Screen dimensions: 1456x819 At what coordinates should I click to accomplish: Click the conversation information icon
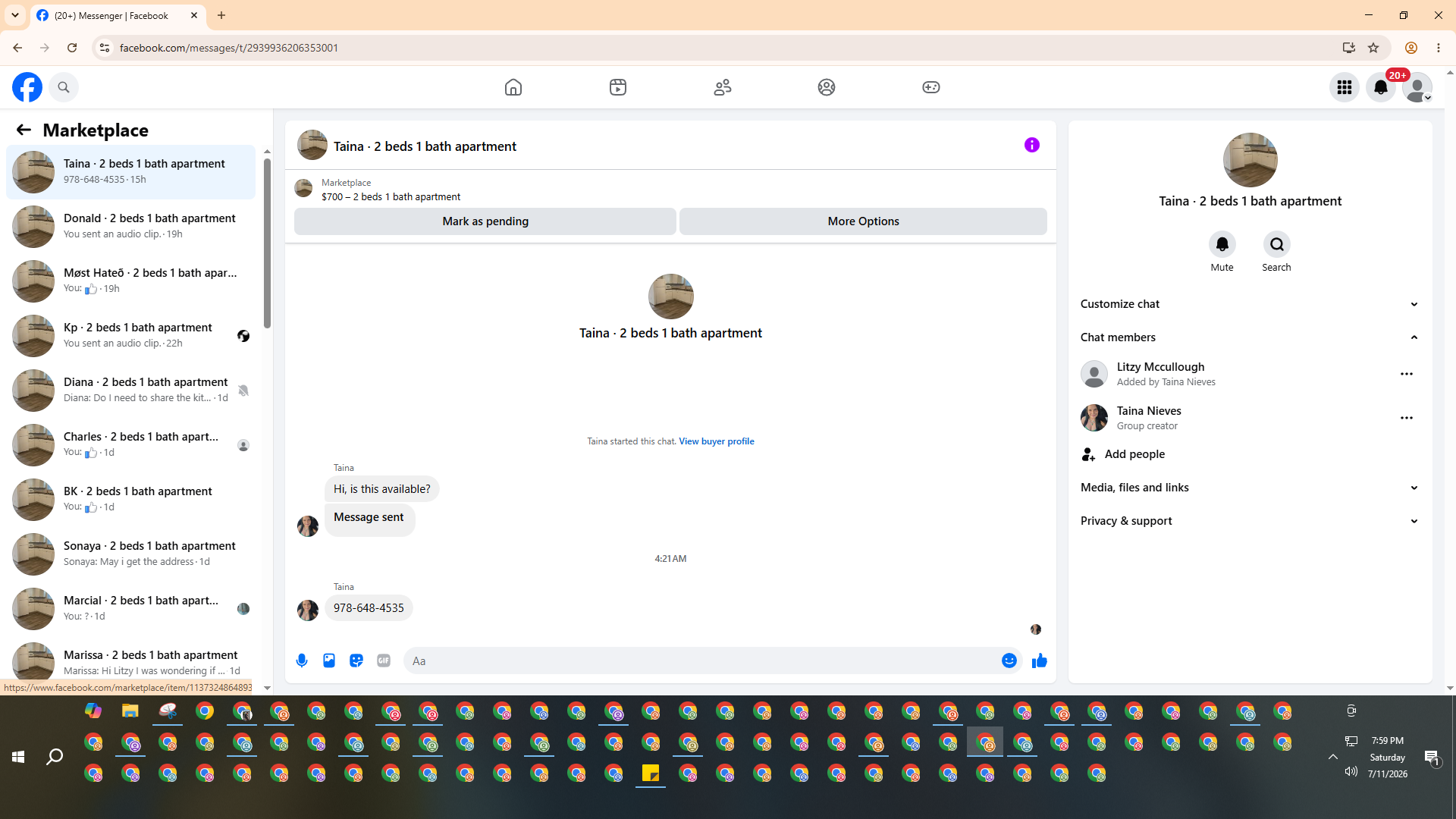[1032, 145]
